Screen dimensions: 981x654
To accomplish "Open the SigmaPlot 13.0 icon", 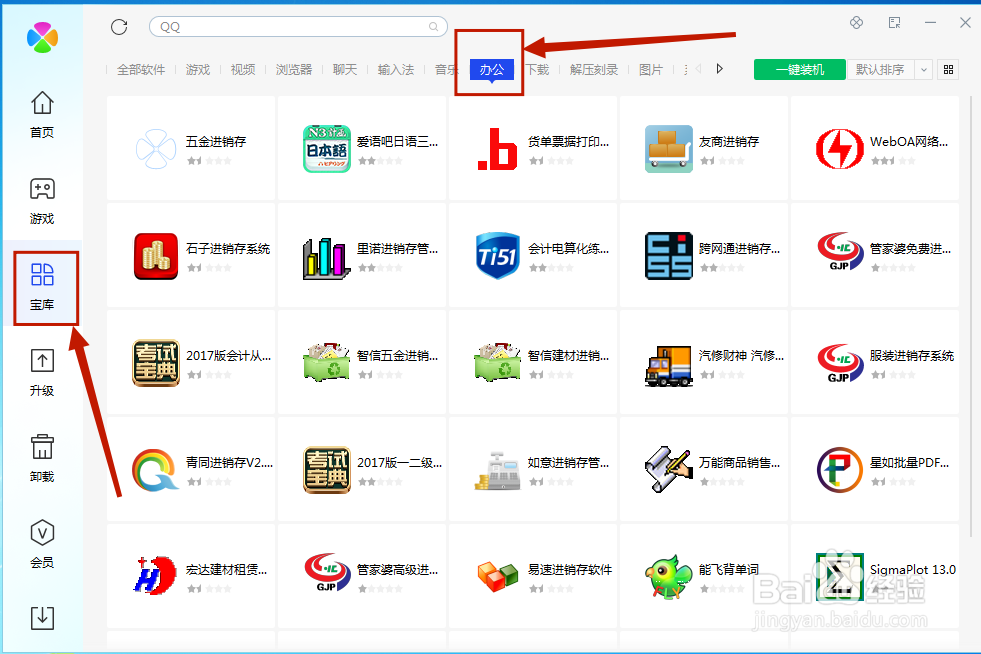I will [x=840, y=577].
